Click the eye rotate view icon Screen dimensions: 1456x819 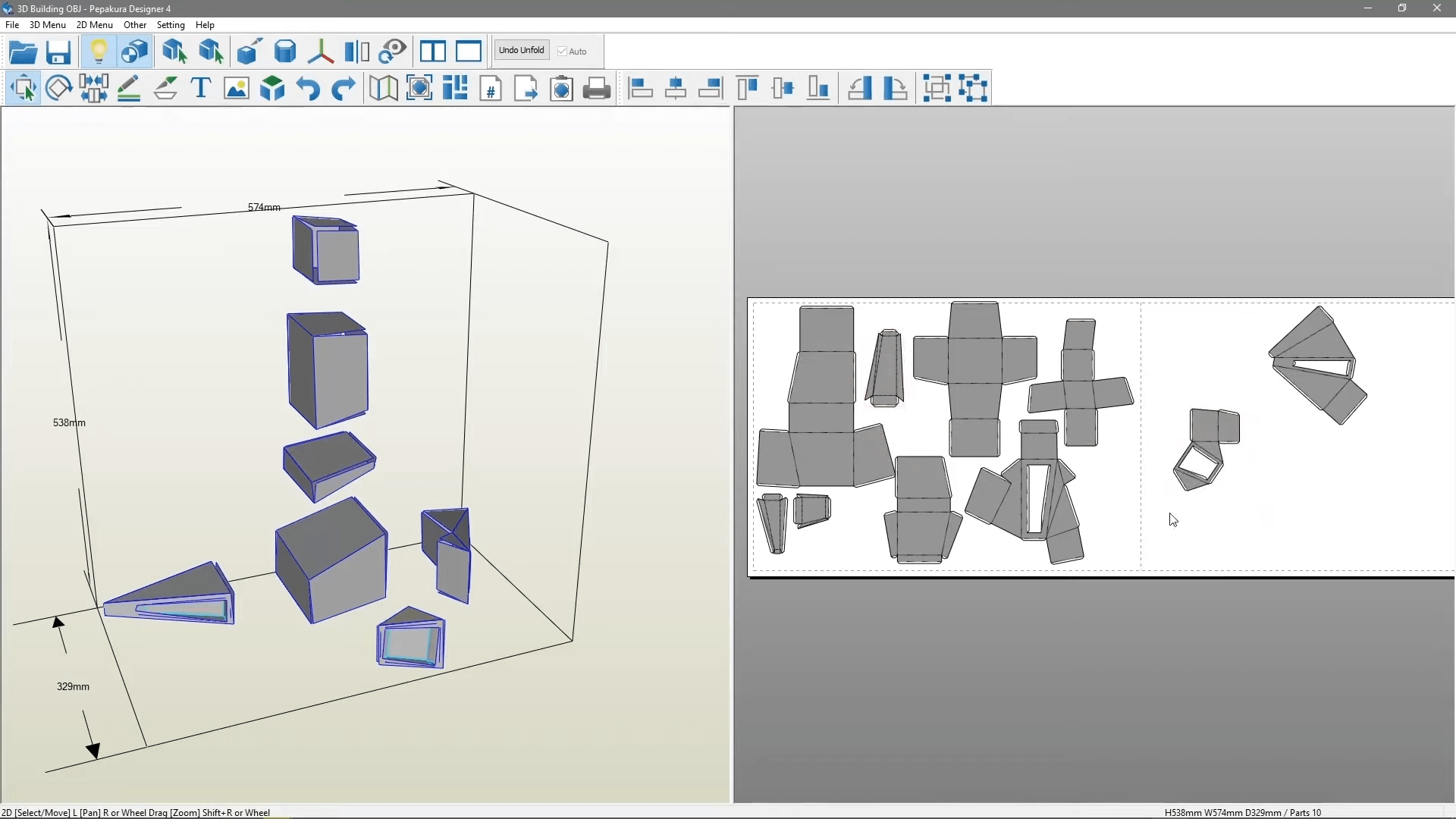tap(393, 52)
